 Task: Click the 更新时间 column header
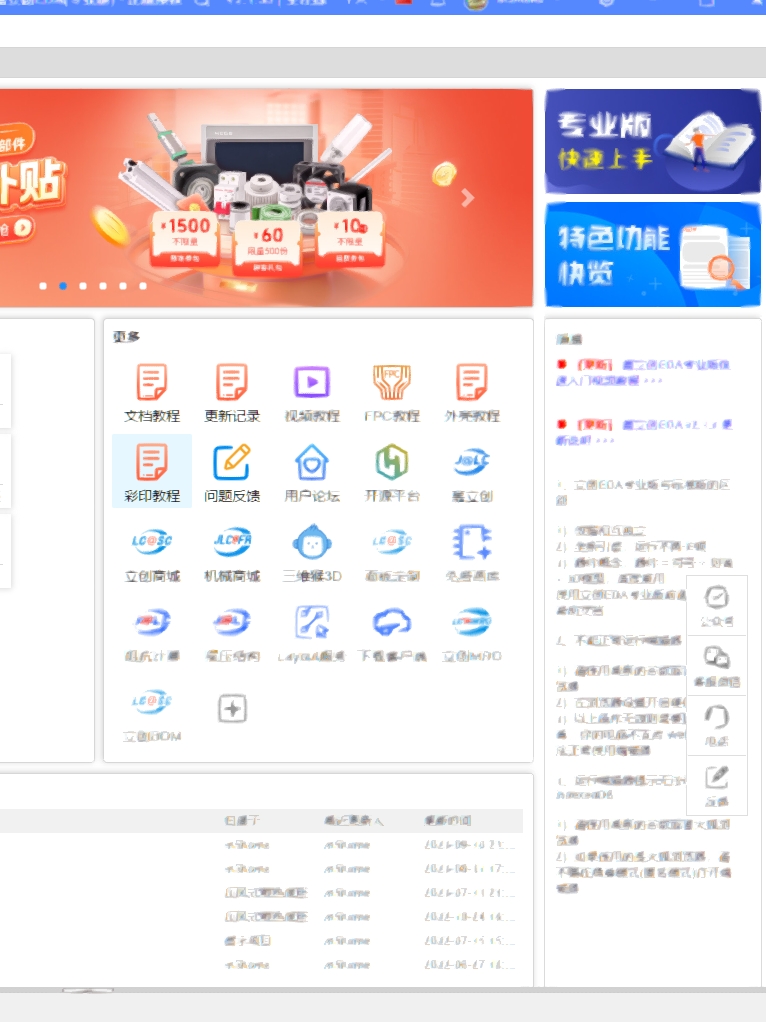pos(448,821)
